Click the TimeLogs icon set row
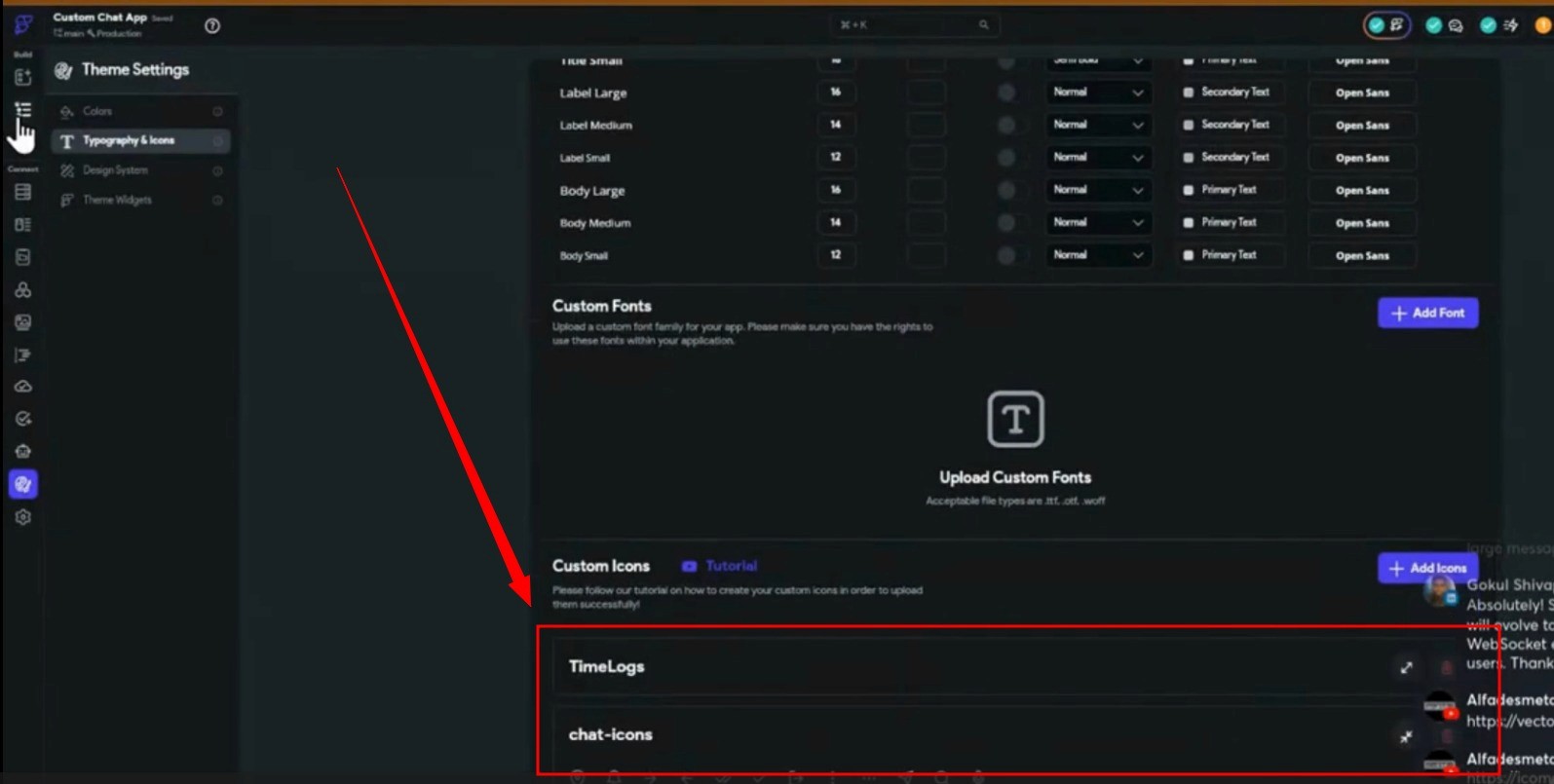 click(x=1010, y=667)
